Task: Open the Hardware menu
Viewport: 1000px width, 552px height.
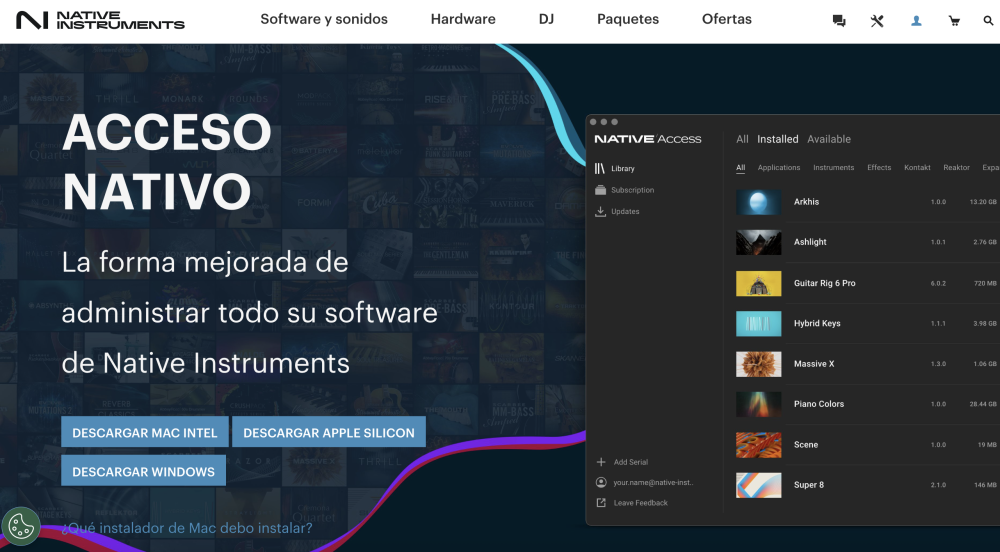Action: pyautogui.click(x=463, y=19)
